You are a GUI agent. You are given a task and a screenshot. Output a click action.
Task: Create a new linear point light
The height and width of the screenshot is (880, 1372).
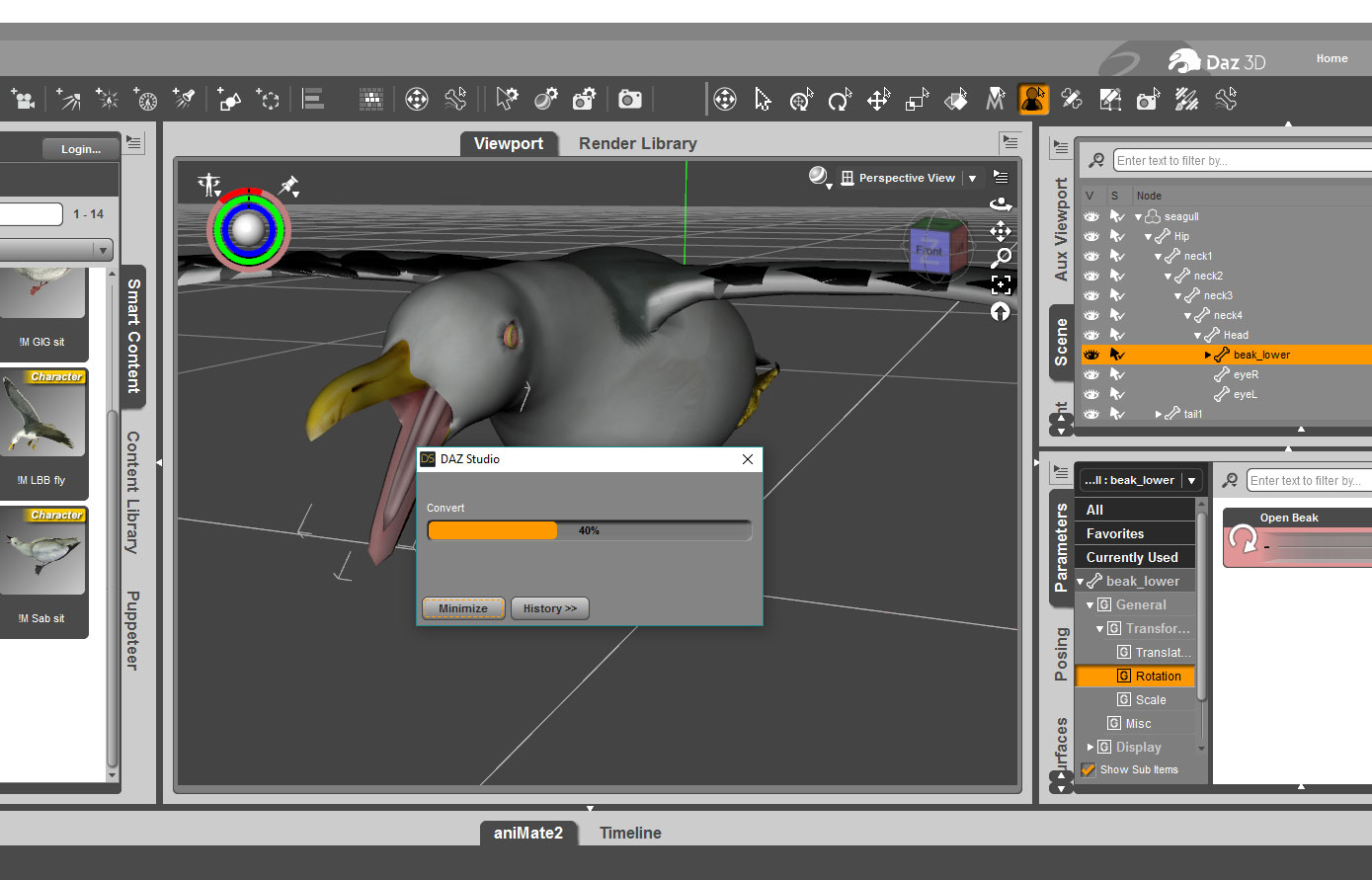point(145,99)
